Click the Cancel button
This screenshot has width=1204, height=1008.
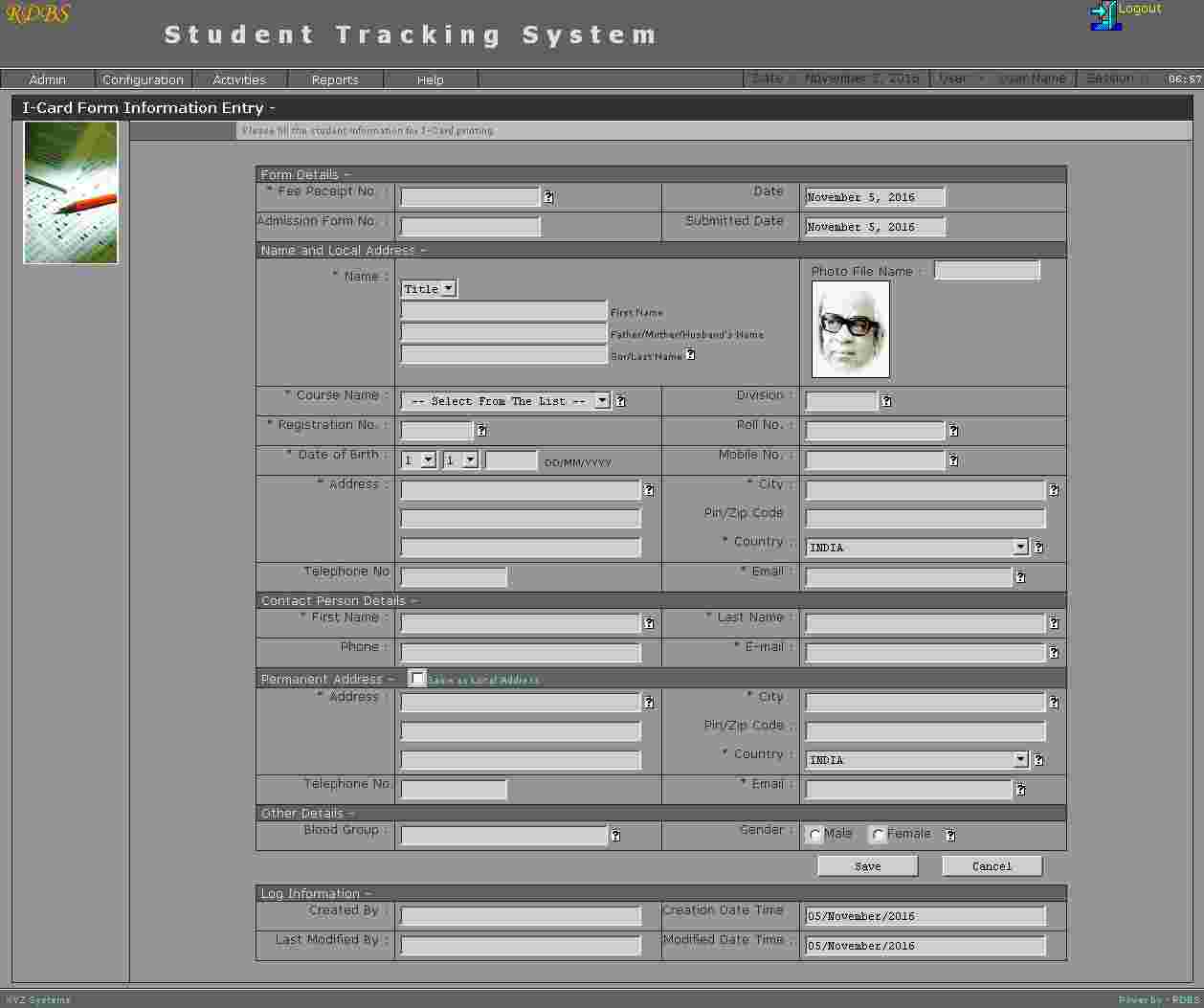point(992,865)
